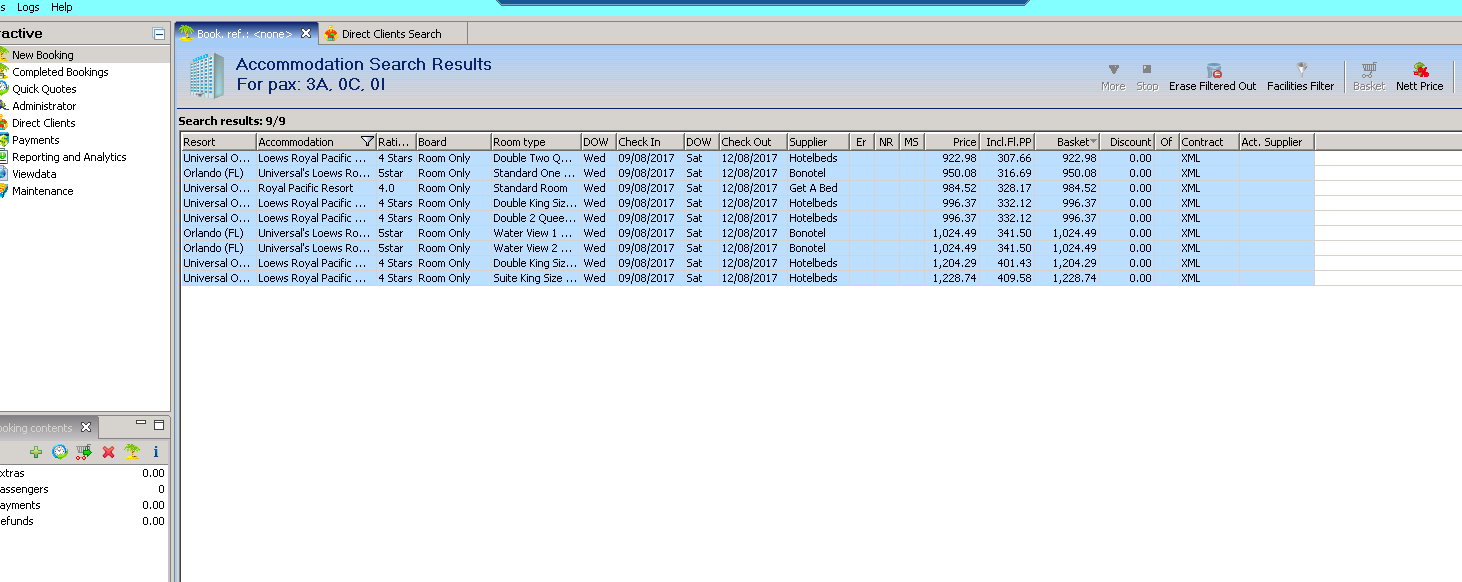Click the Stop toolbar button
1462x582 pixels.
pyautogui.click(x=1147, y=77)
